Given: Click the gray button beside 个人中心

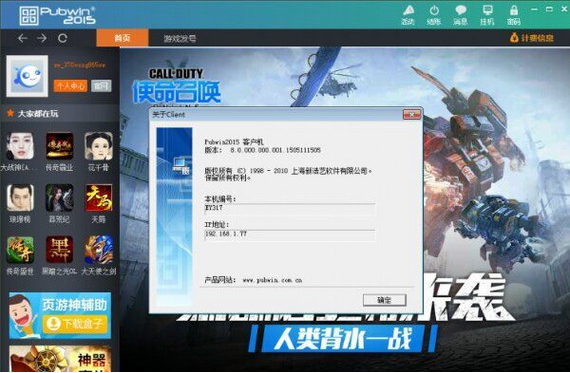Looking at the screenshot, I should tap(101, 86).
